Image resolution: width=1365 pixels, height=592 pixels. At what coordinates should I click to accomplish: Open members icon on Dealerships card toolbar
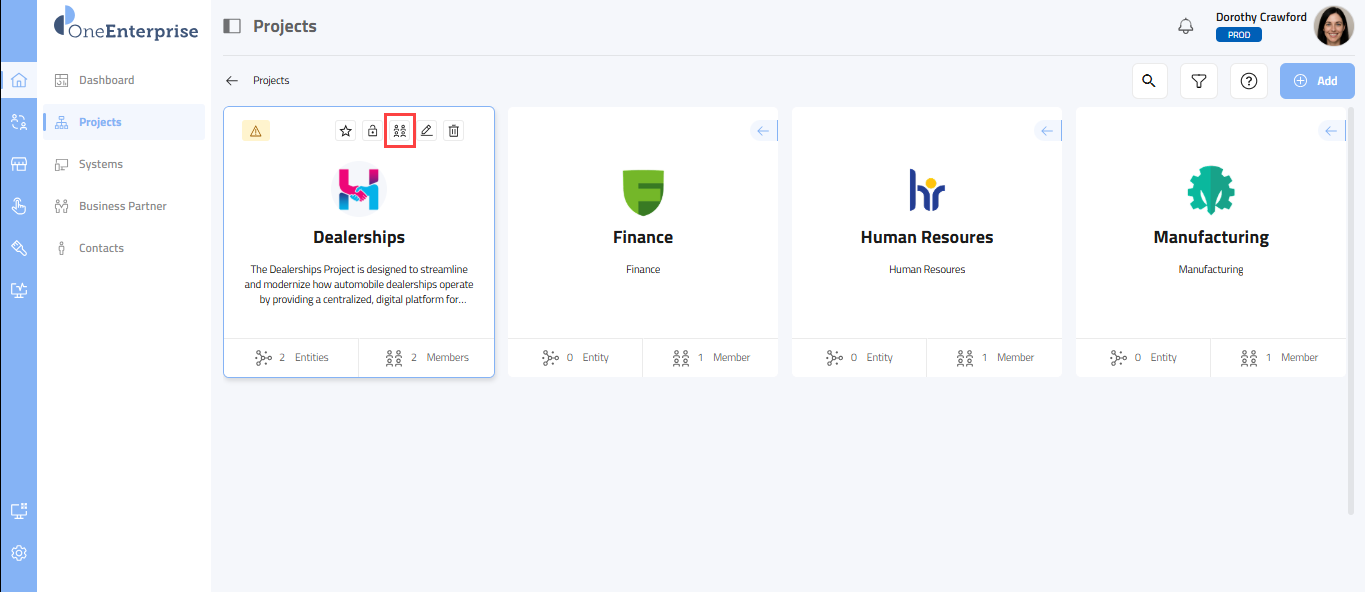[400, 131]
